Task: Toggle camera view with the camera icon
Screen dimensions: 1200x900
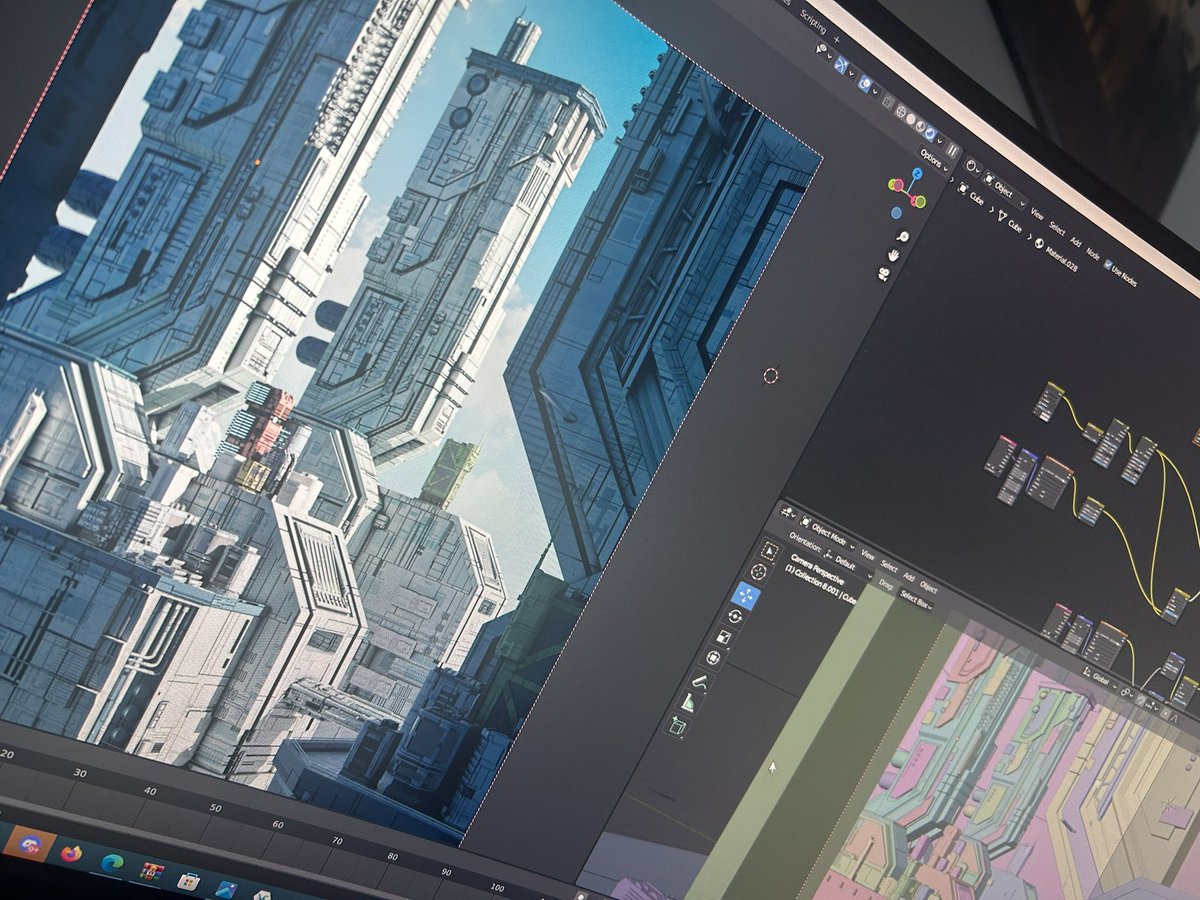Action: (x=883, y=274)
